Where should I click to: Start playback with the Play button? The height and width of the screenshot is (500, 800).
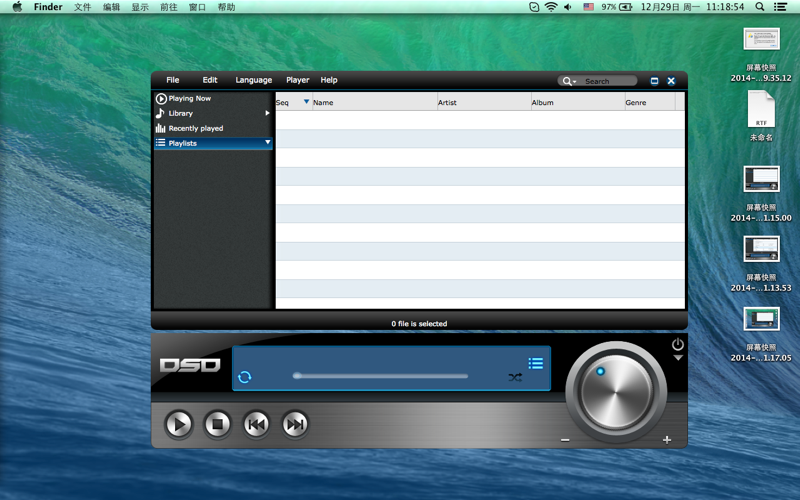[x=179, y=424]
